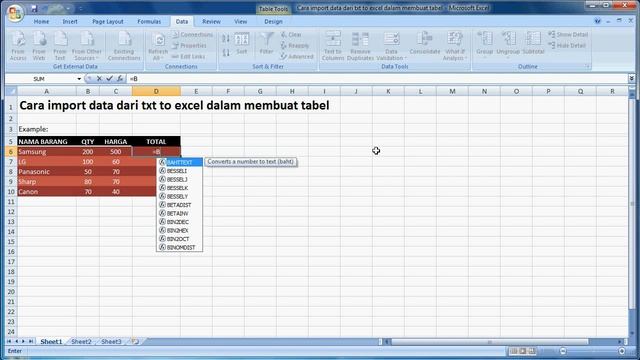Select row 6 header
Viewport: 640px width, 360px height.
coord(11,152)
